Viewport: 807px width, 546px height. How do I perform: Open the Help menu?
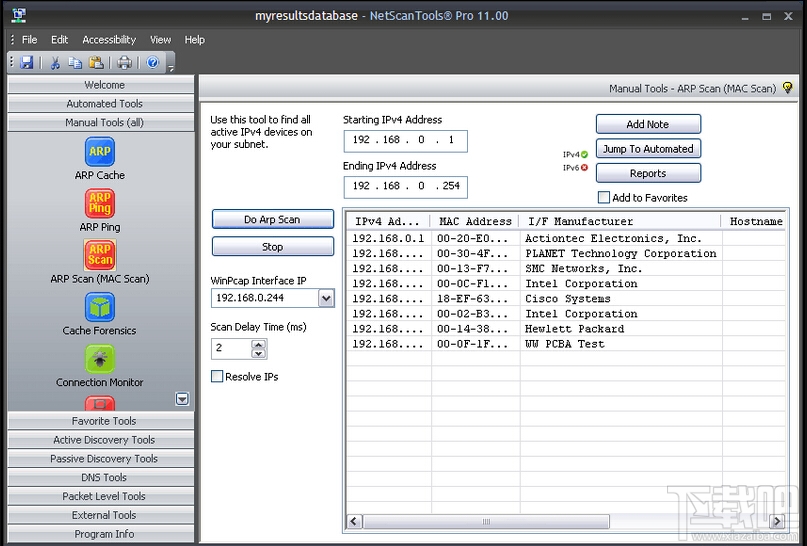tap(195, 40)
